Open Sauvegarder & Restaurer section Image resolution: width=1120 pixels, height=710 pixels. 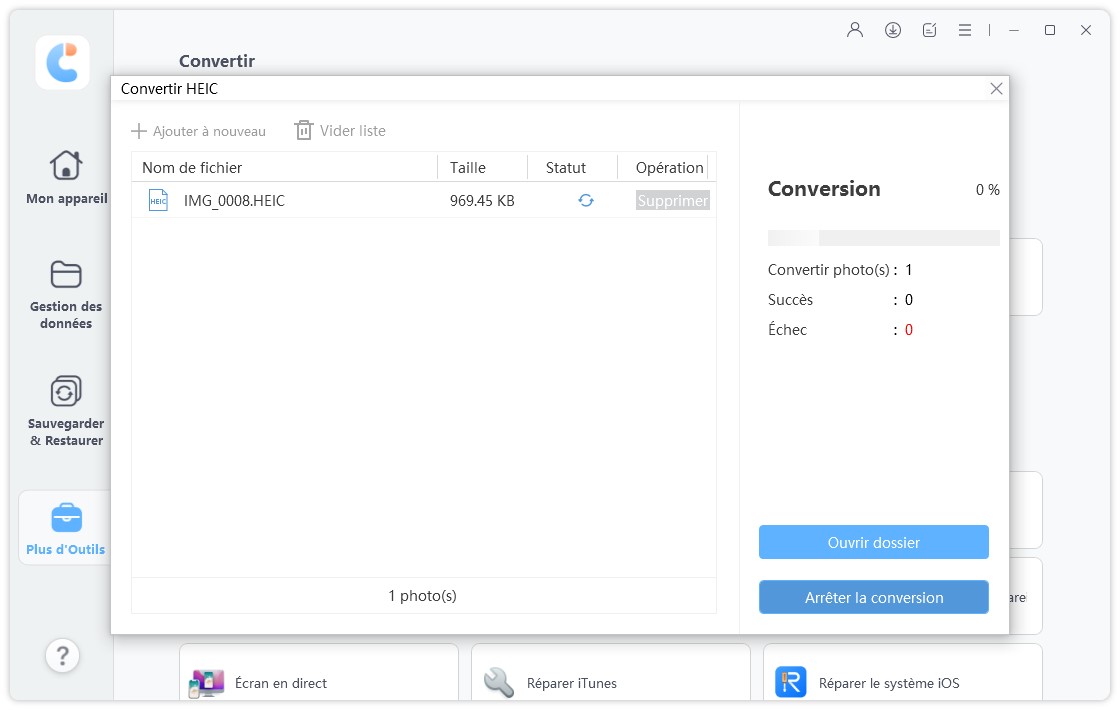pyautogui.click(x=66, y=411)
